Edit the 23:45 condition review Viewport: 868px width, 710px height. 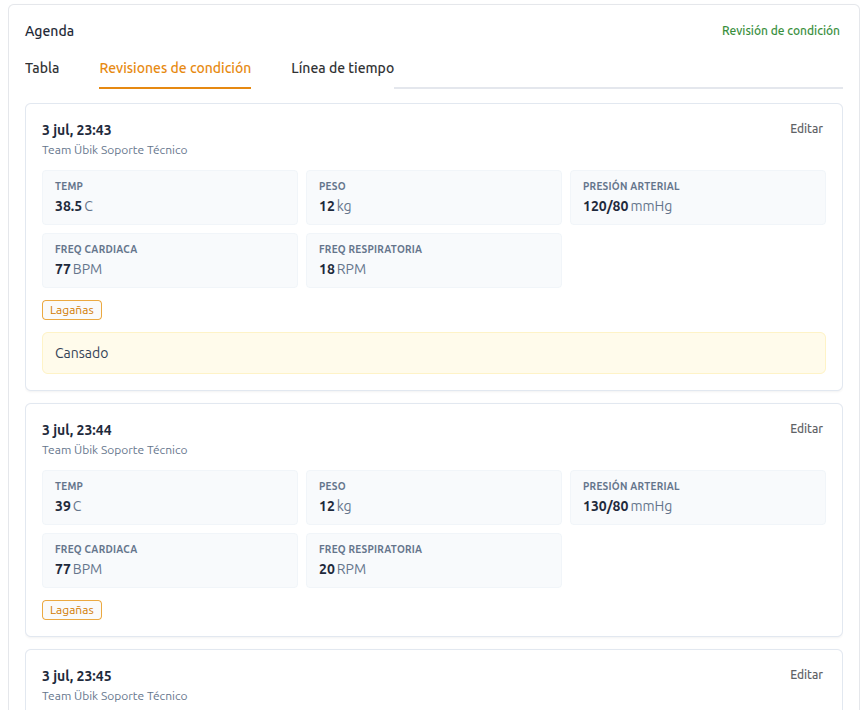click(x=806, y=675)
